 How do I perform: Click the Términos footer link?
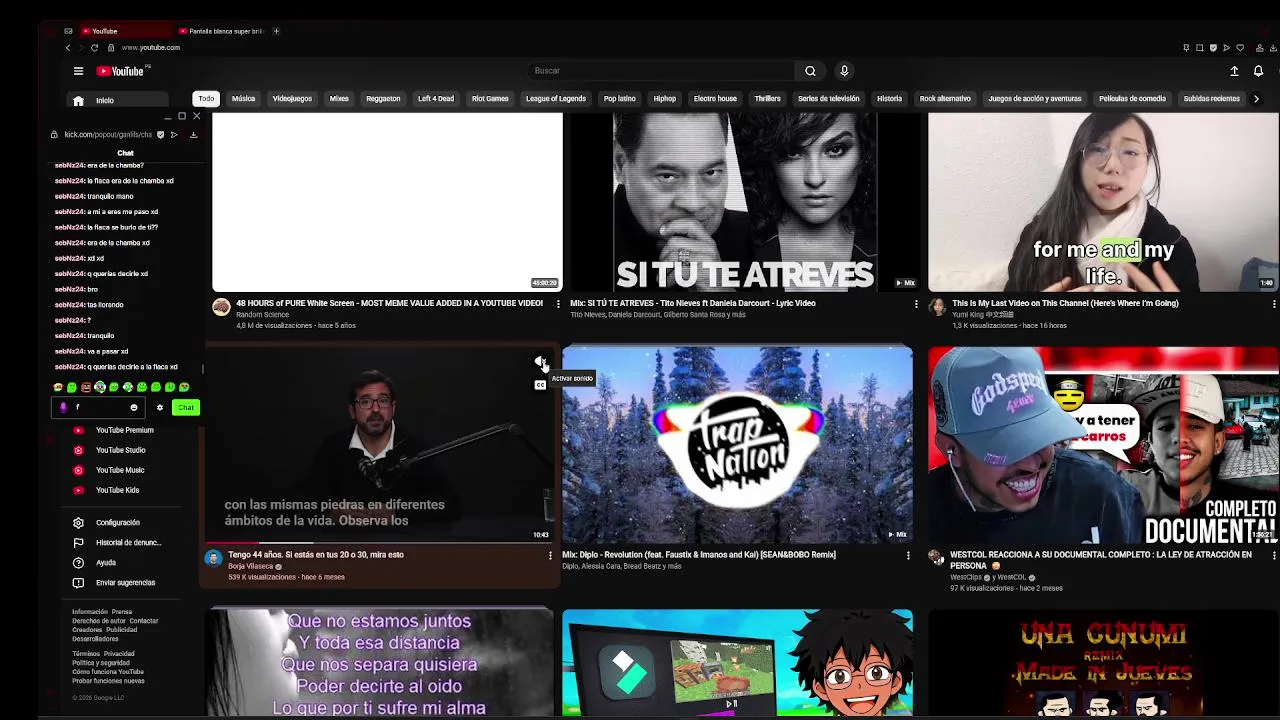[85, 654]
